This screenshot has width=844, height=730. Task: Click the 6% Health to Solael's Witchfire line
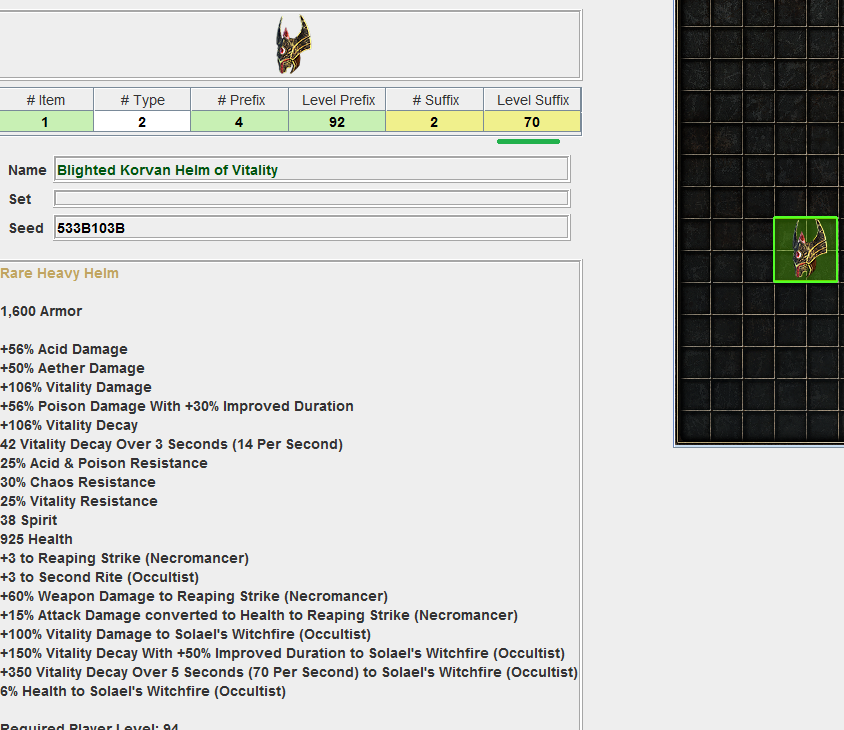pos(143,691)
